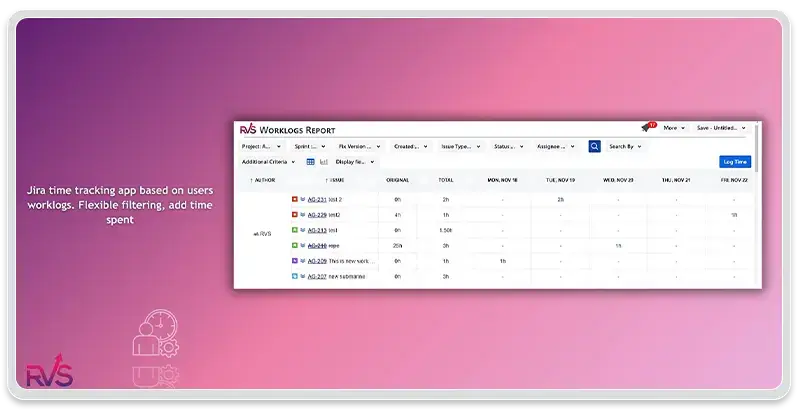
Task: Click the priority arrow icon for AG-231
Action: coord(303,199)
